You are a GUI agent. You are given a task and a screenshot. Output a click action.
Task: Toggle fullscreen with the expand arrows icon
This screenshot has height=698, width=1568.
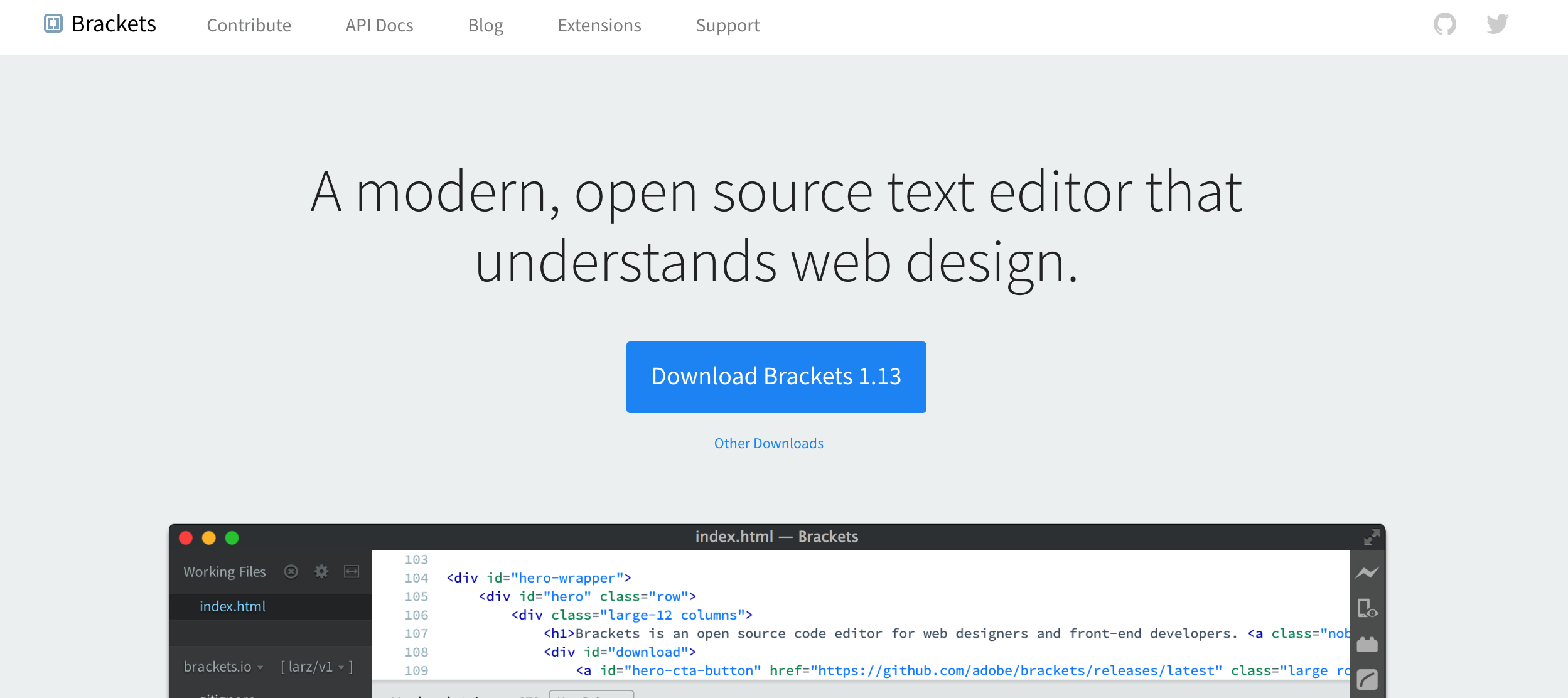(1371, 537)
